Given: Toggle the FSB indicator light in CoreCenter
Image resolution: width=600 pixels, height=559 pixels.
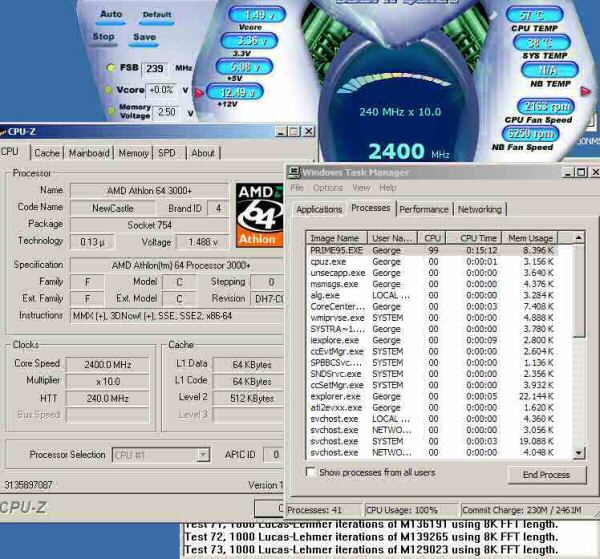Looking at the screenshot, I should [111, 68].
